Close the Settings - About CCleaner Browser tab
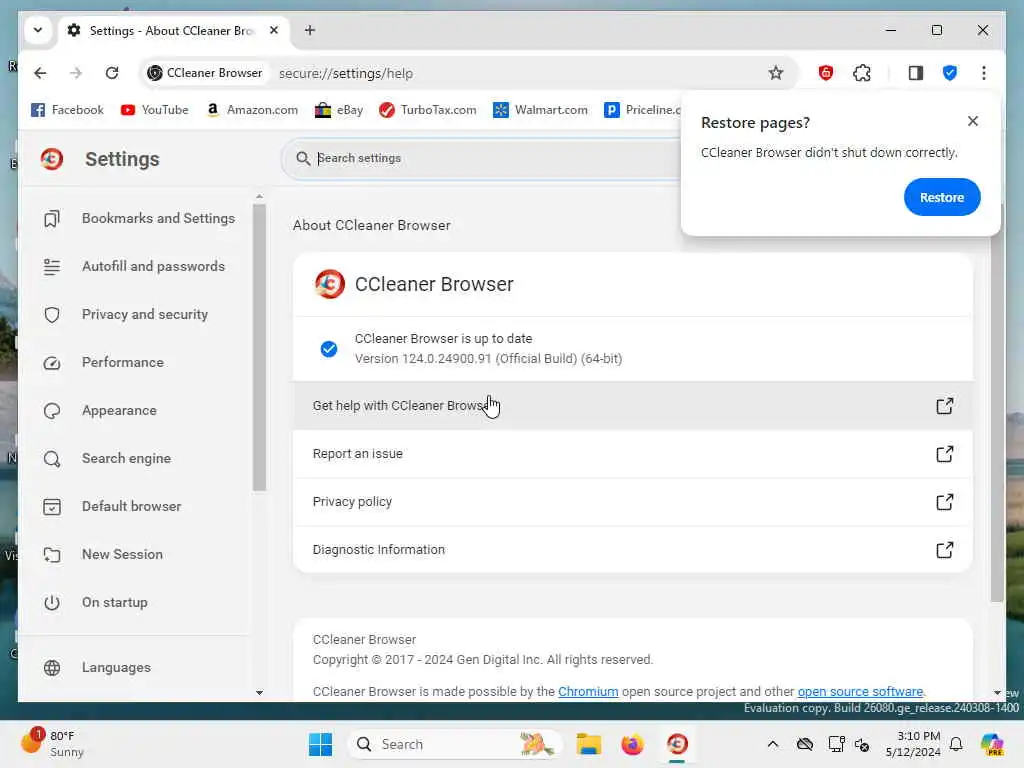Viewport: 1024px width, 768px height. click(x=274, y=30)
